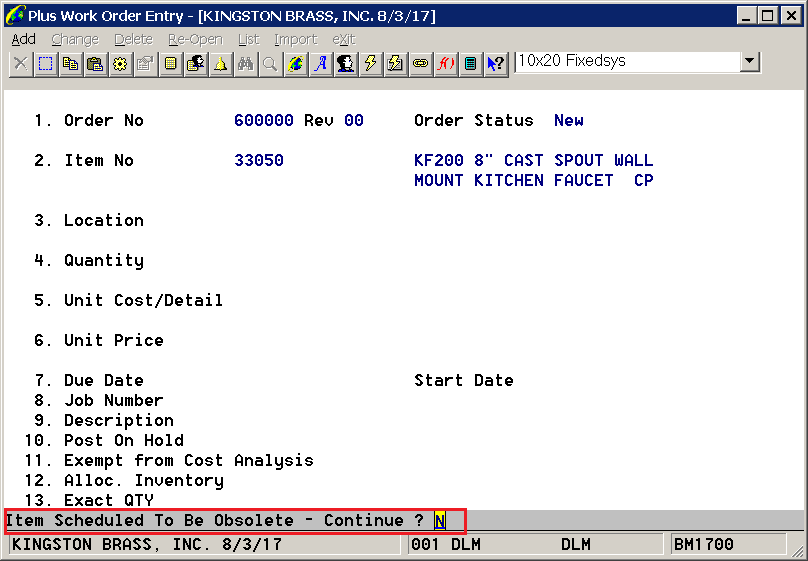Viewport: 808px width, 561px height.
Task: Click the Order No value 600000
Action: point(264,120)
